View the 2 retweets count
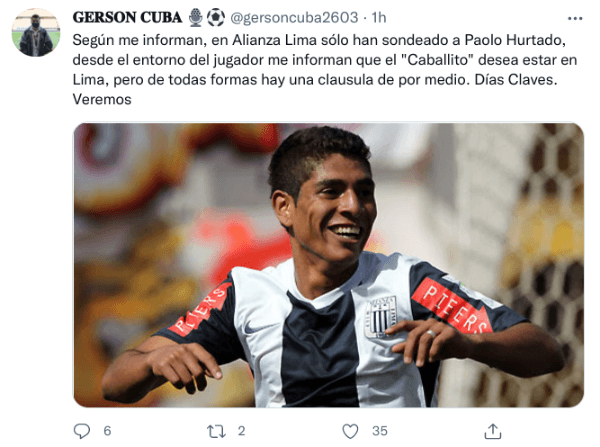The height and width of the screenshot is (447, 600). [241, 431]
